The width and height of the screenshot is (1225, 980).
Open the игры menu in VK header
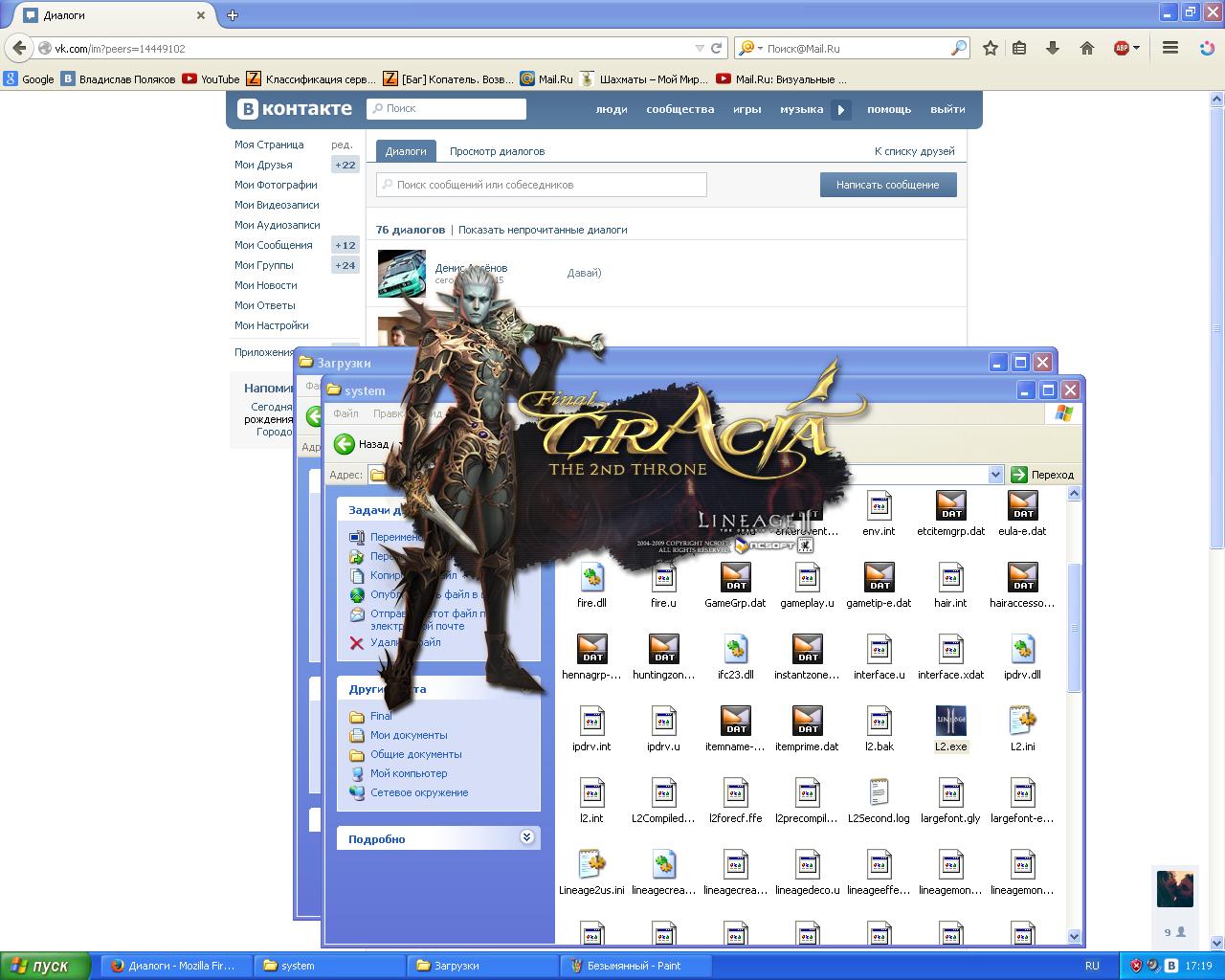tap(747, 109)
